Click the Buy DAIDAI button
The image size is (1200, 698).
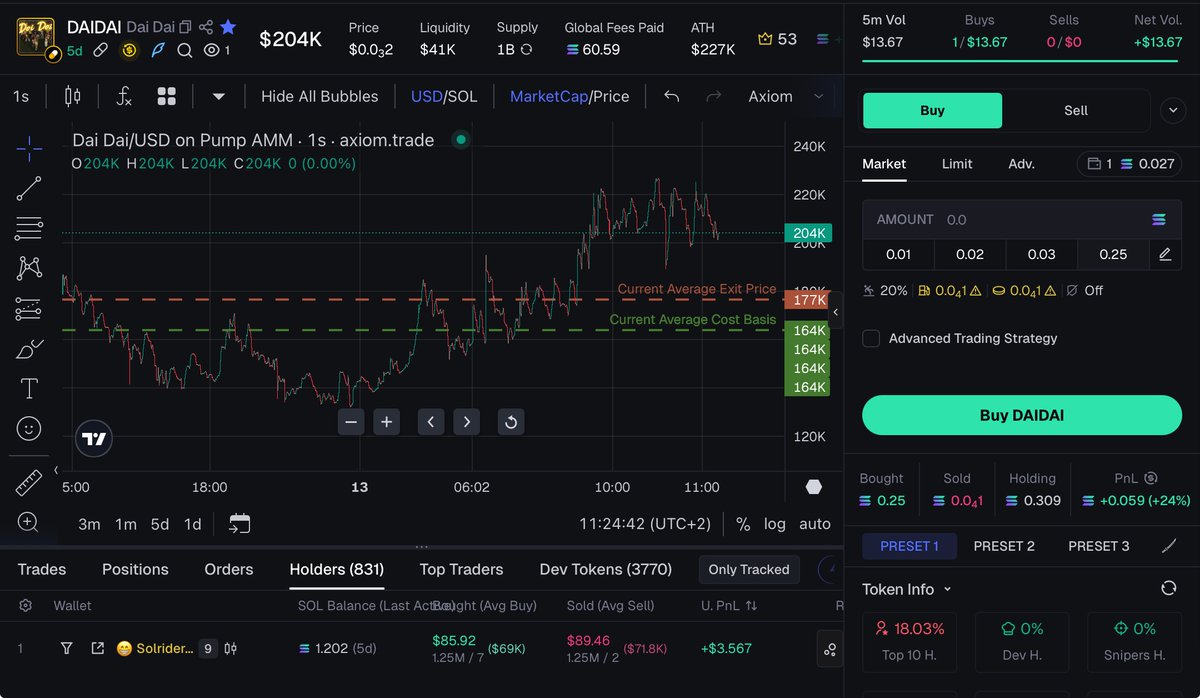[x=1022, y=415]
